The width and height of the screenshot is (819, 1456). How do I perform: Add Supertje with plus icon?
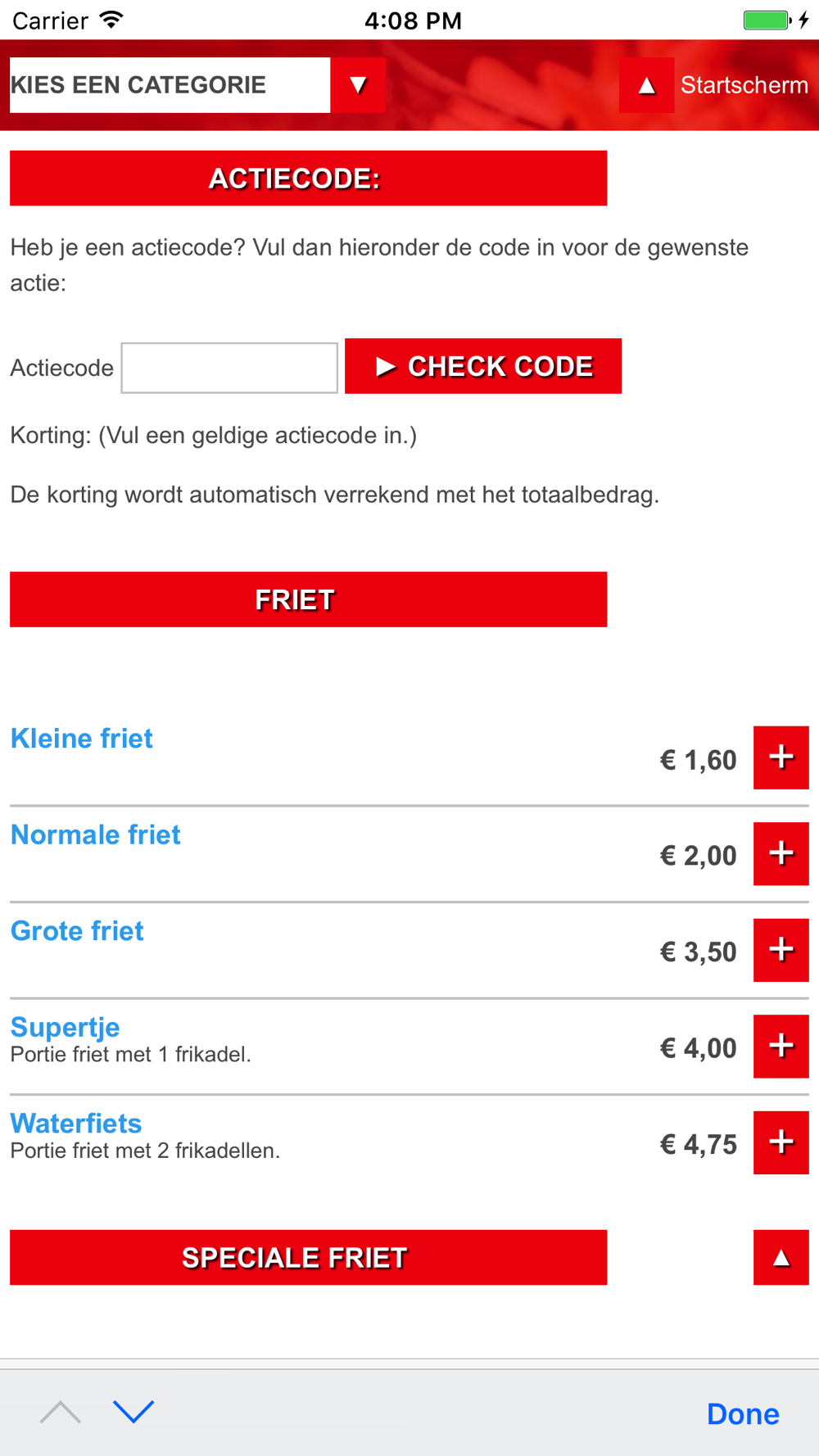coord(781,1046)
